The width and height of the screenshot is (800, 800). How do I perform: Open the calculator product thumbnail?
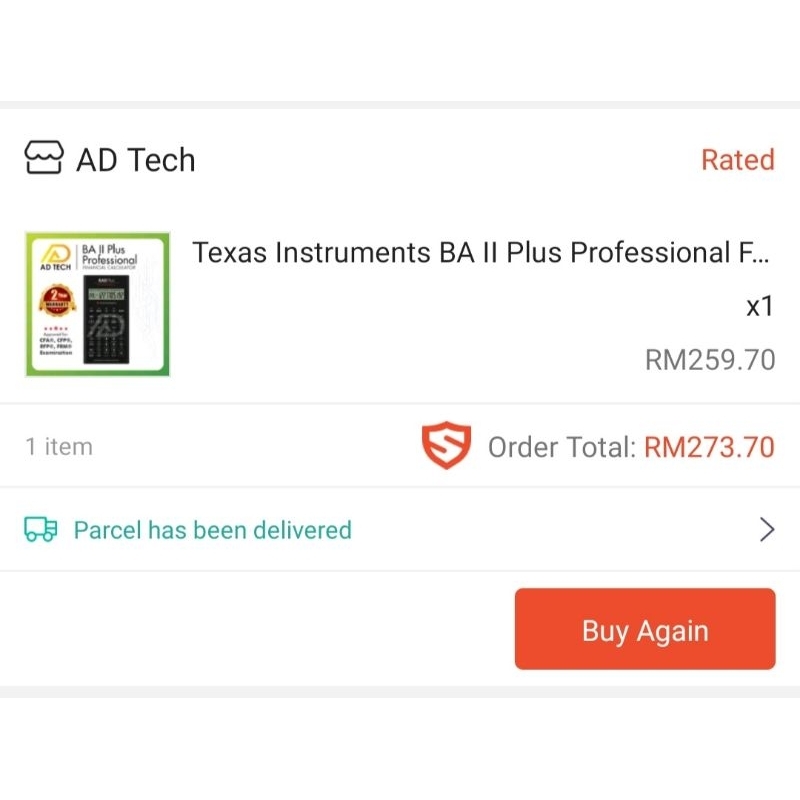point(97,304)
